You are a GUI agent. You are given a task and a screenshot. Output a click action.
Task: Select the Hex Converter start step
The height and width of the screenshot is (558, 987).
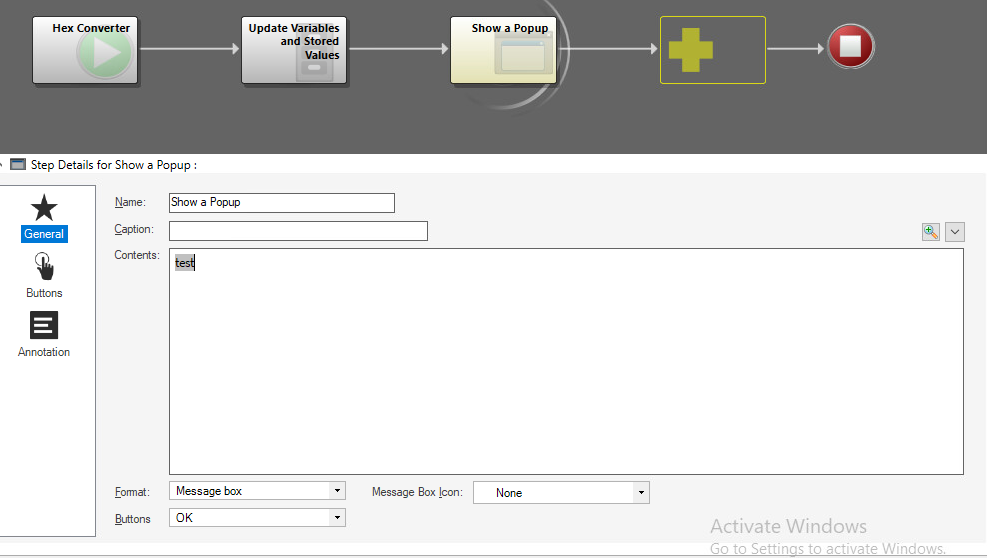click(85, 50)
